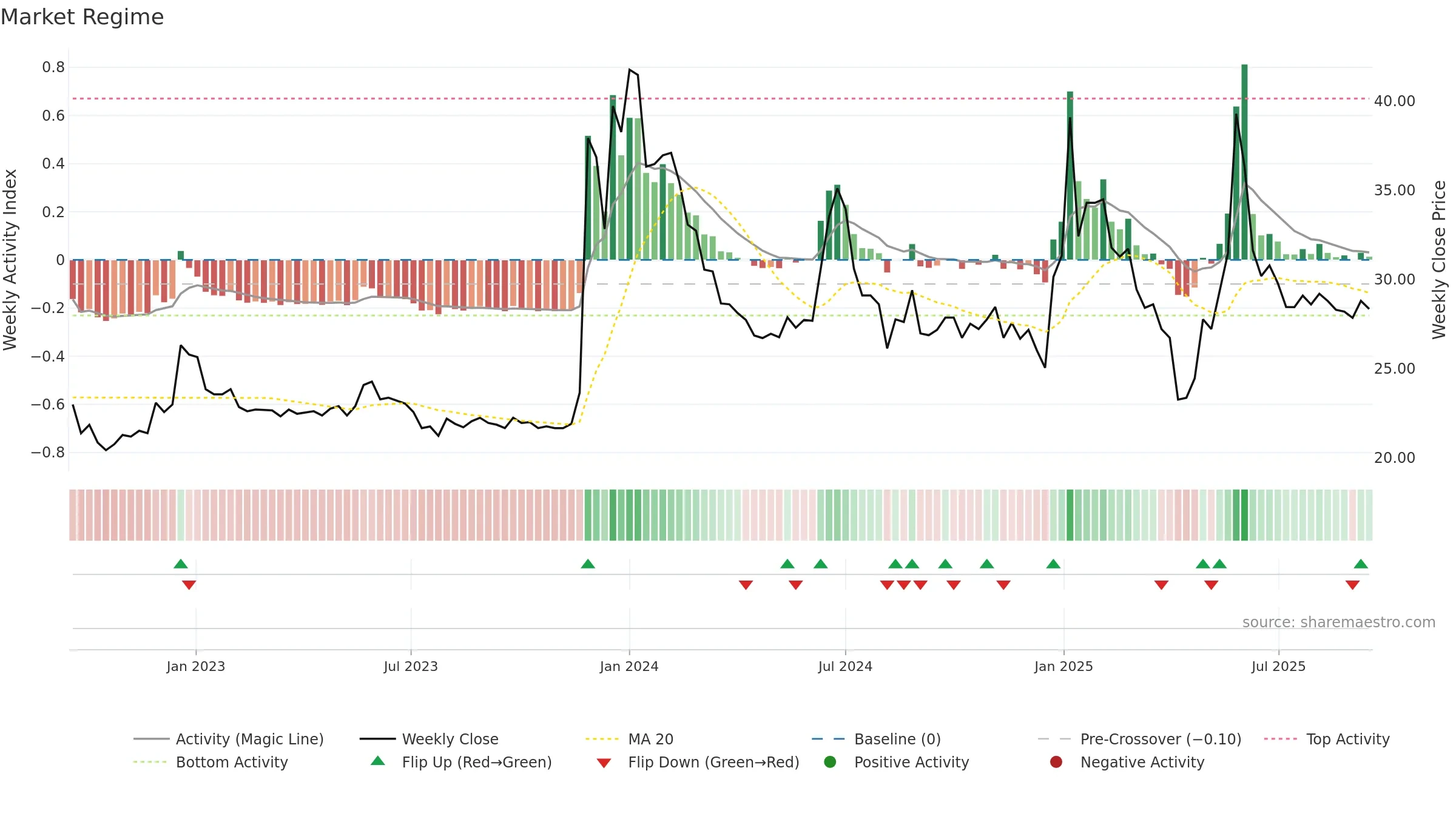Click the Positive Activity green circle icon

point(830,762)
